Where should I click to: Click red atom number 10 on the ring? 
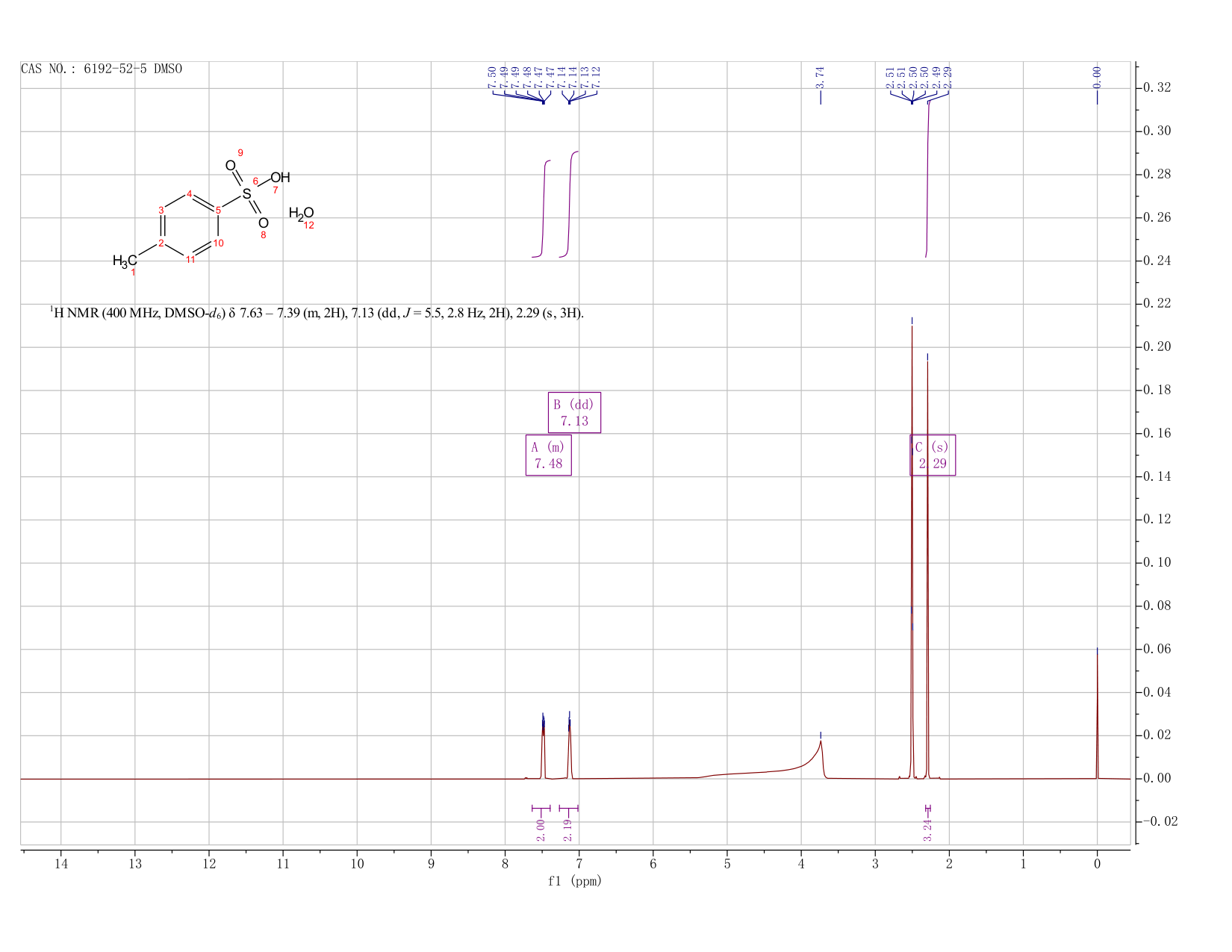[218, 243]
